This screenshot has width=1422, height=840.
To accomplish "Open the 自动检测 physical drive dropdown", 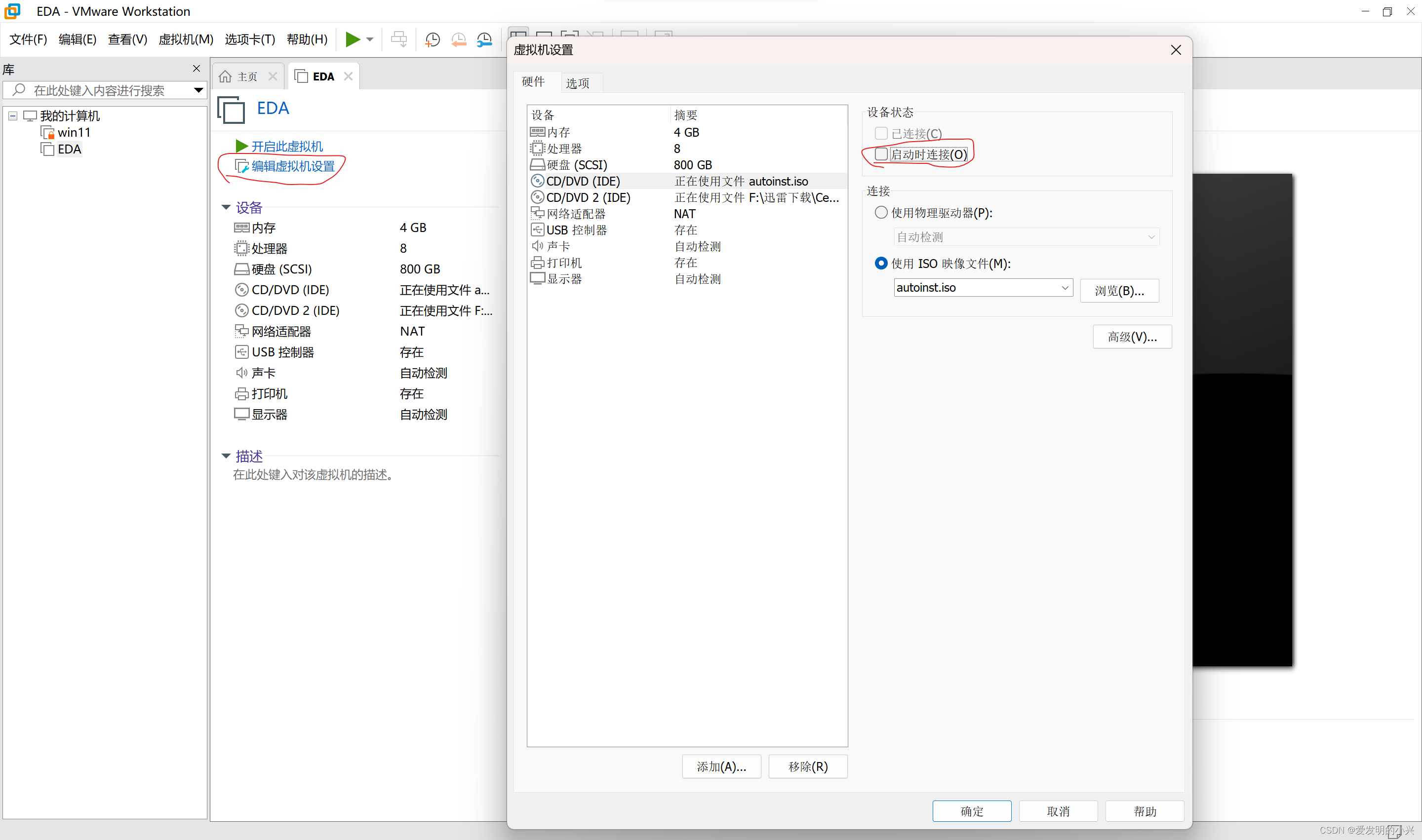I will pos(1026,236).
